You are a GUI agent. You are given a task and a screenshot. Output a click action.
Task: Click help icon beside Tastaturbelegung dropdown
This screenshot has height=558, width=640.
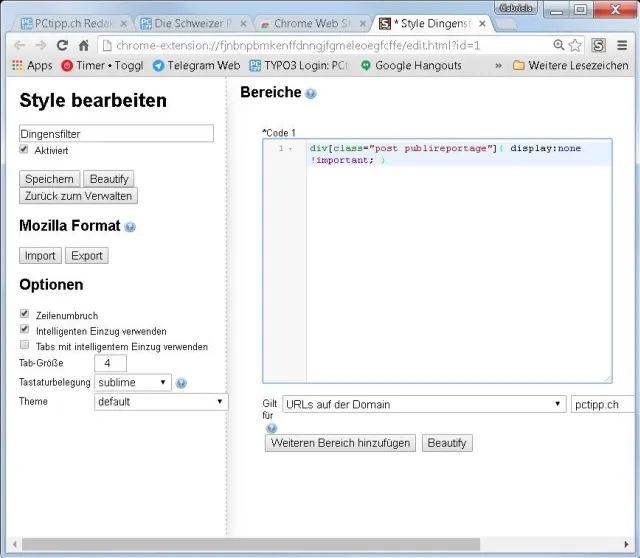181,383
